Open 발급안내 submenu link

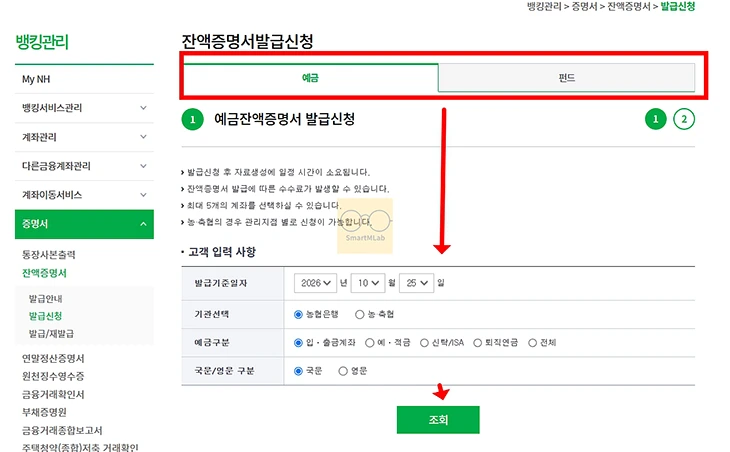click(45, 299)
